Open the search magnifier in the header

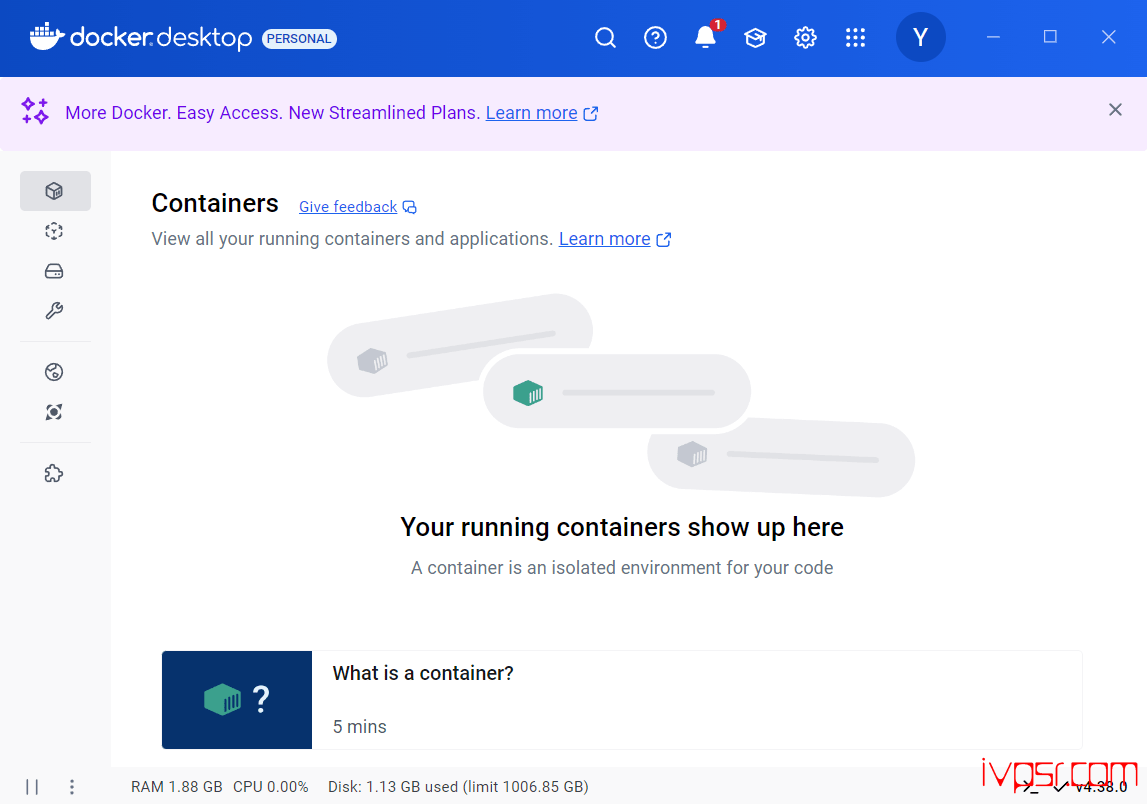coord(605,37)
